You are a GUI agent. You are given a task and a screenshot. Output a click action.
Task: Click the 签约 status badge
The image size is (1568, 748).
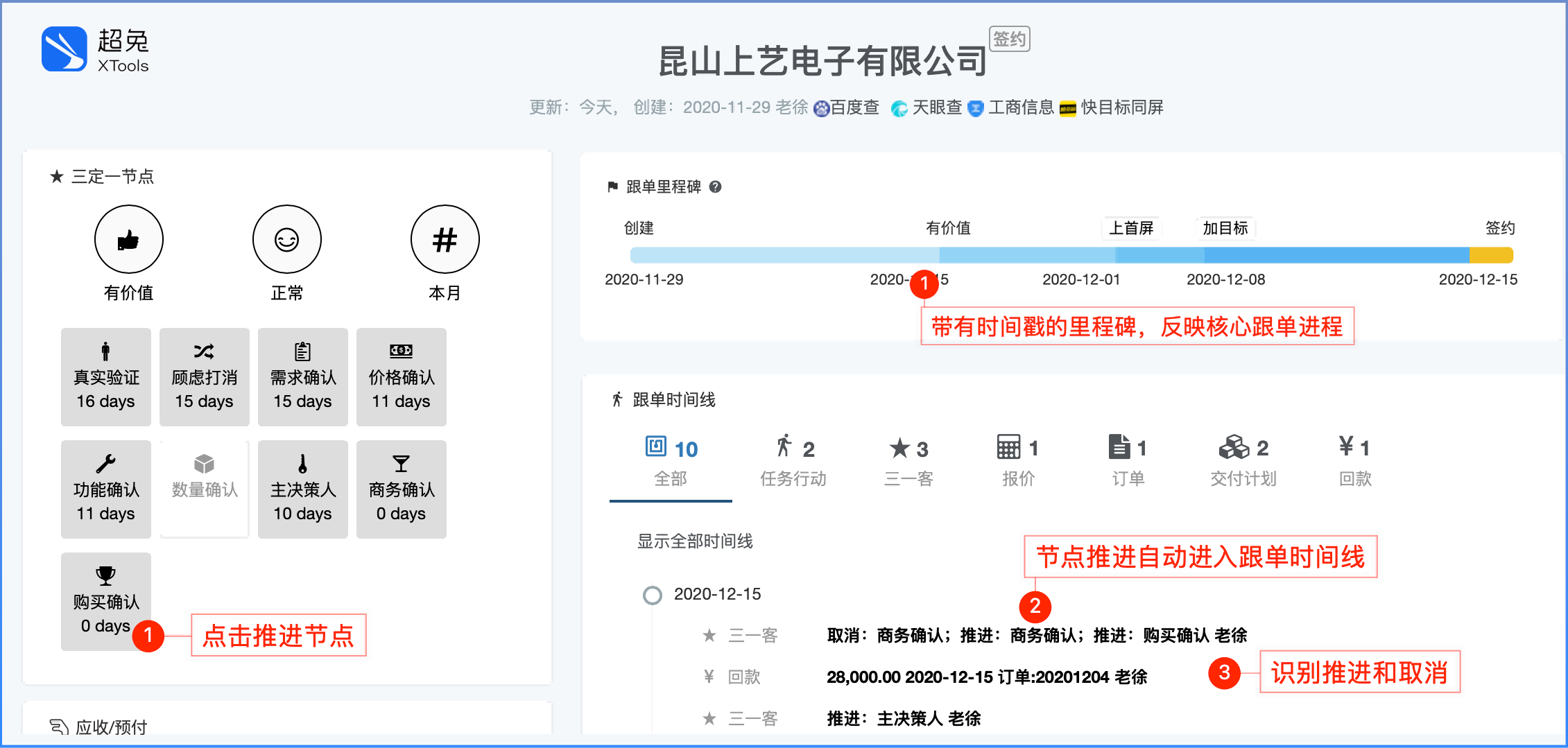click(1010, 39)
